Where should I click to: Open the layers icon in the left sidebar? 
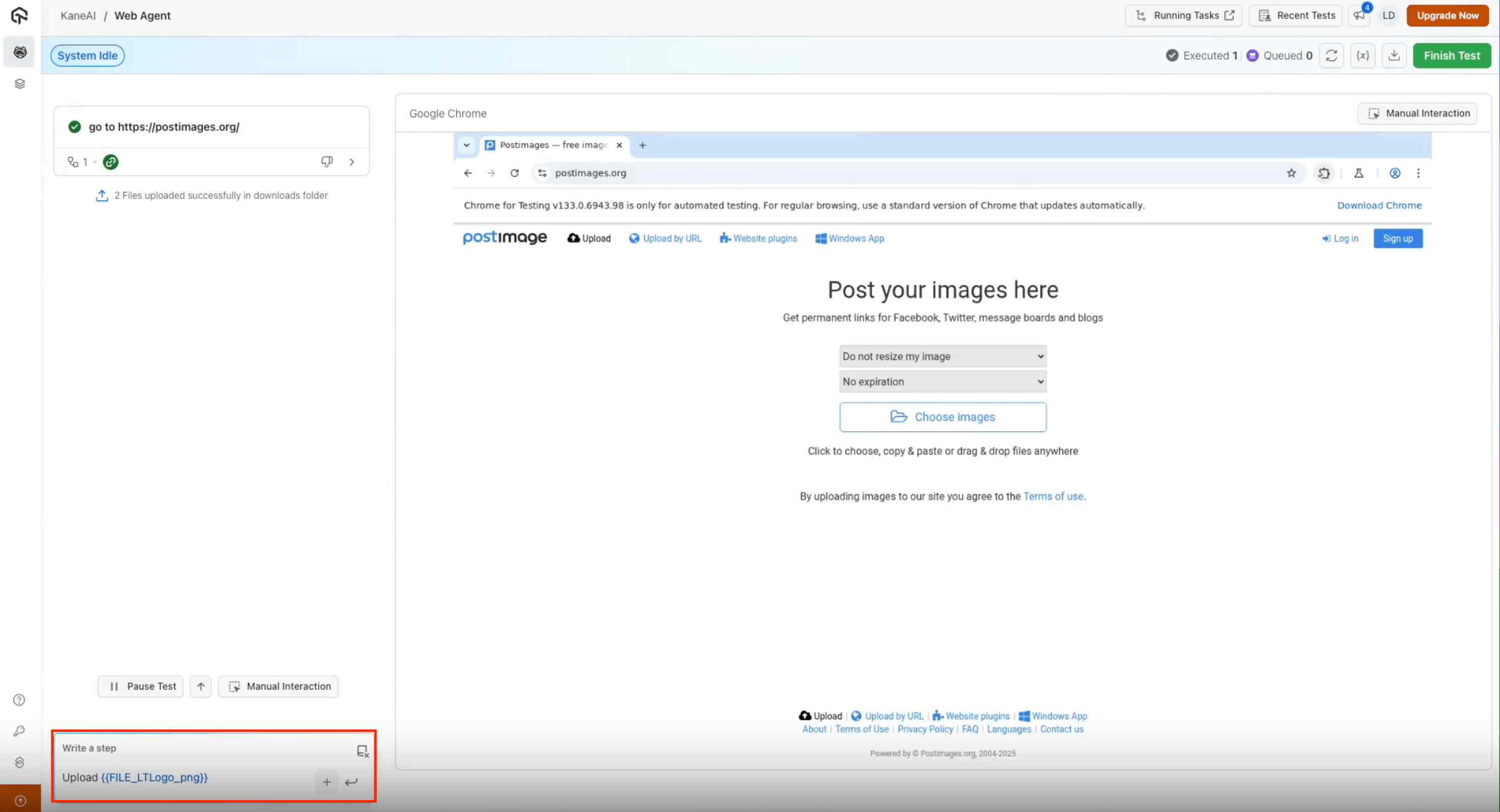click(20, 84)
